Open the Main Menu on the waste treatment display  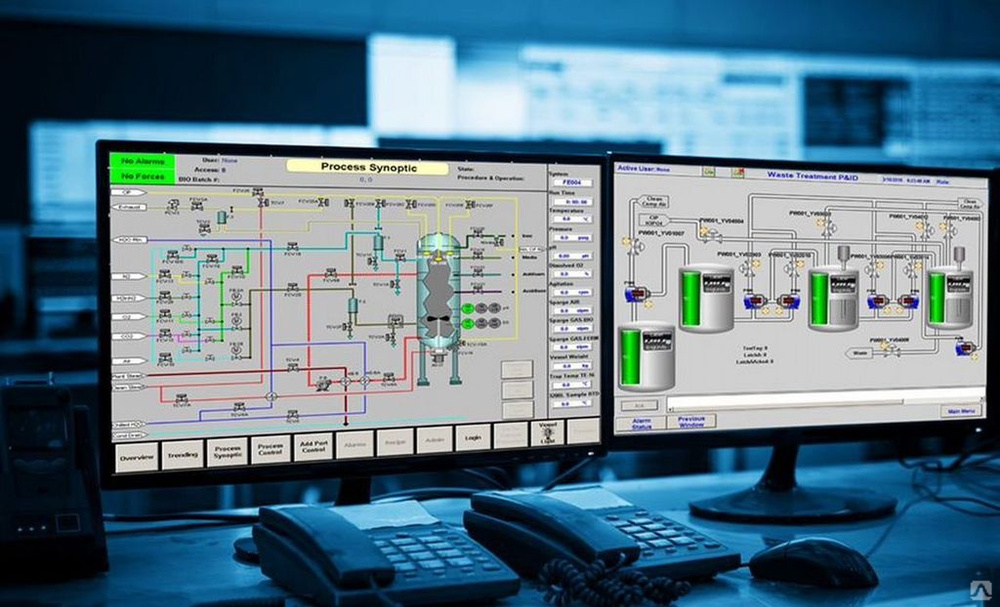pyautogui.click(x=957, y=410)
